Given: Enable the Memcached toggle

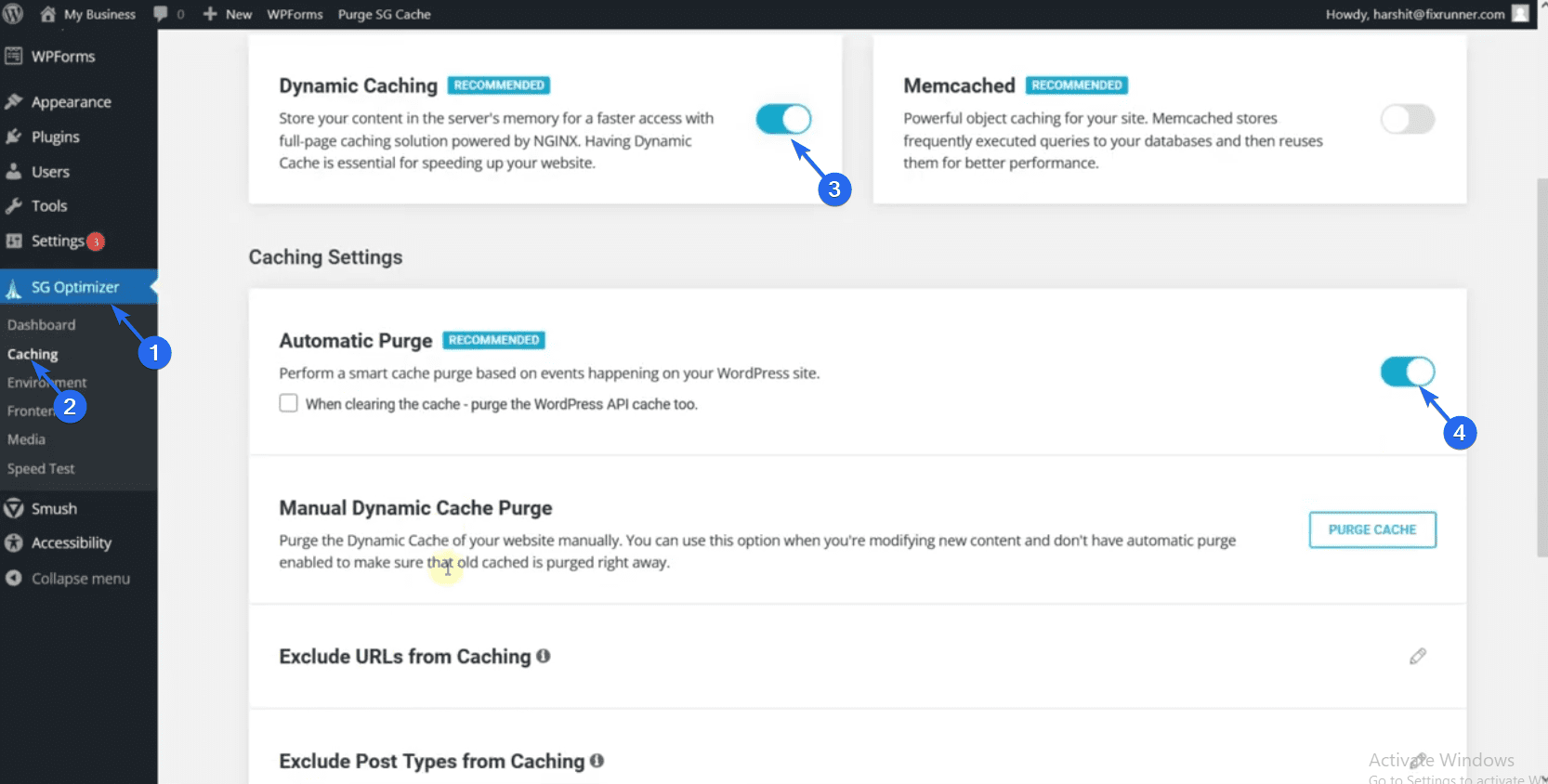Looking at the screenshot, I should click(1408, 119).
